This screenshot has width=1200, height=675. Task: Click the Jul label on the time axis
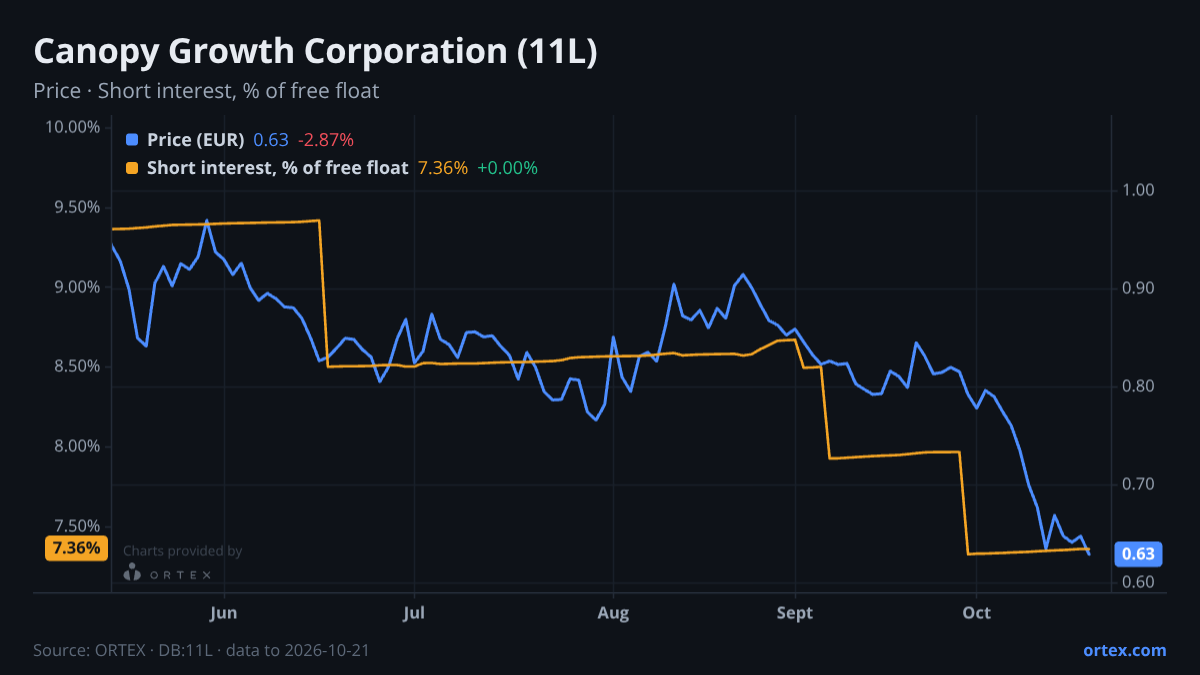413,612
